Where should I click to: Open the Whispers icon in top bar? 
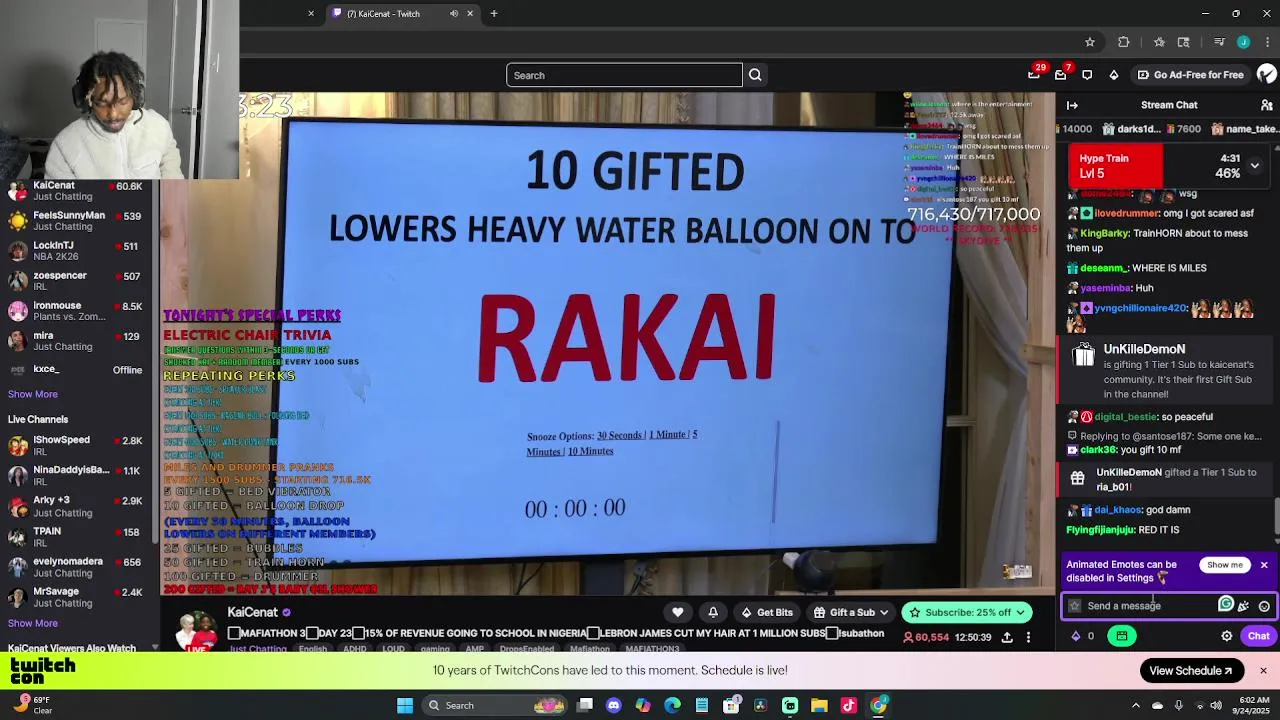[x=1087, y=75]
